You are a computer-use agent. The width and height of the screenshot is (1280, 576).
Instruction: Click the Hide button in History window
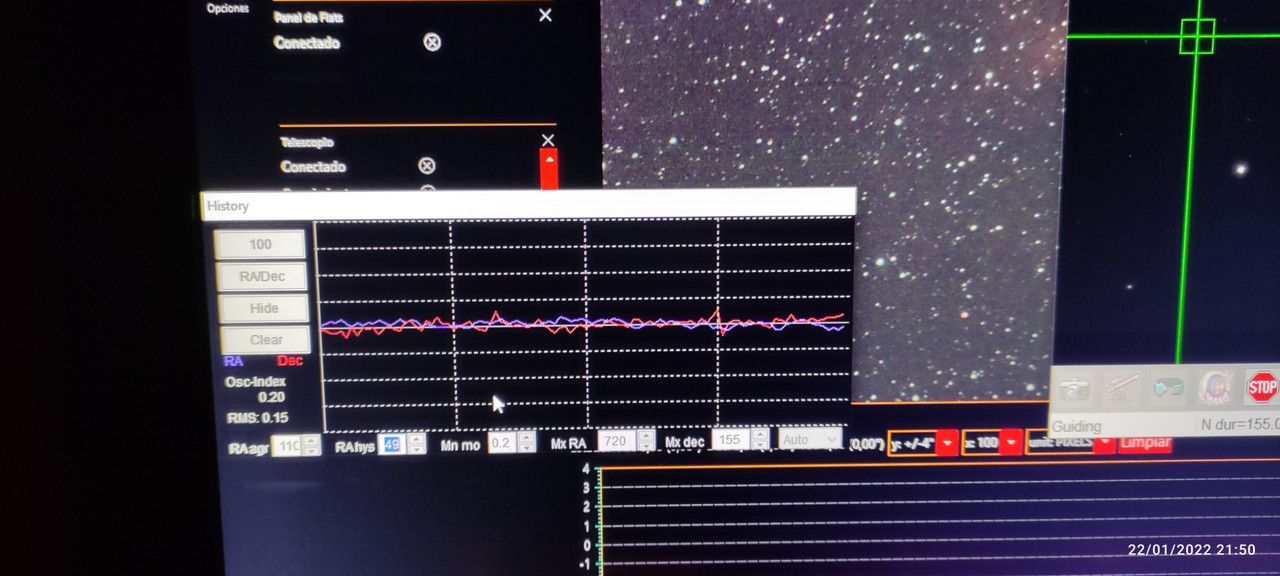264,308
